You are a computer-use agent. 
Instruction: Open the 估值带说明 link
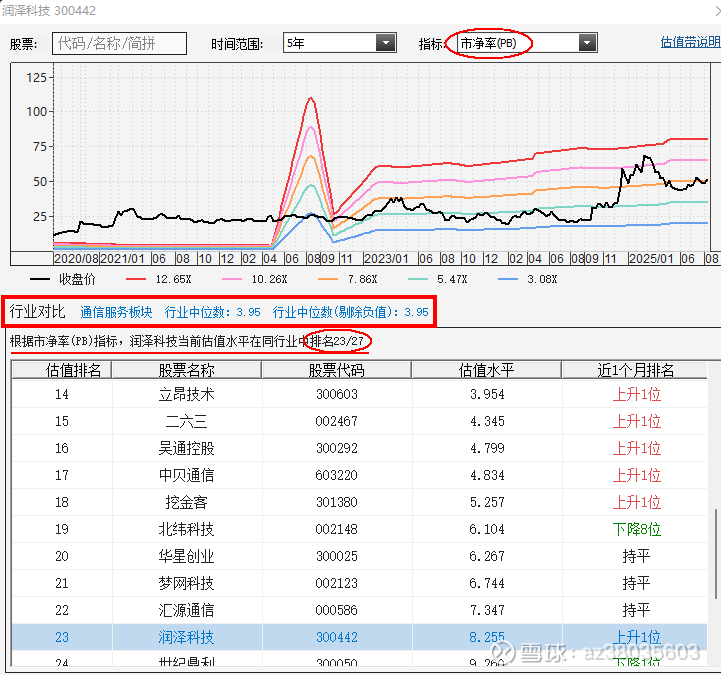tap(691, 42)
